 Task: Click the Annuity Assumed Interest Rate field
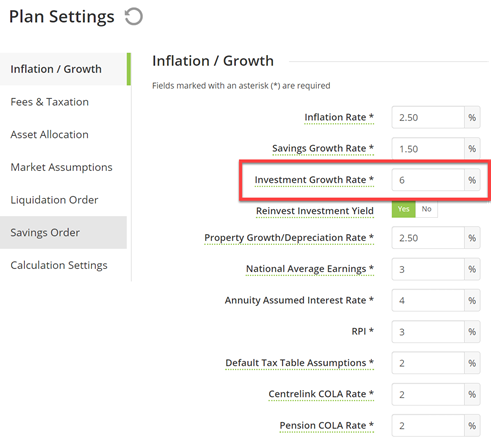point(428,301)
